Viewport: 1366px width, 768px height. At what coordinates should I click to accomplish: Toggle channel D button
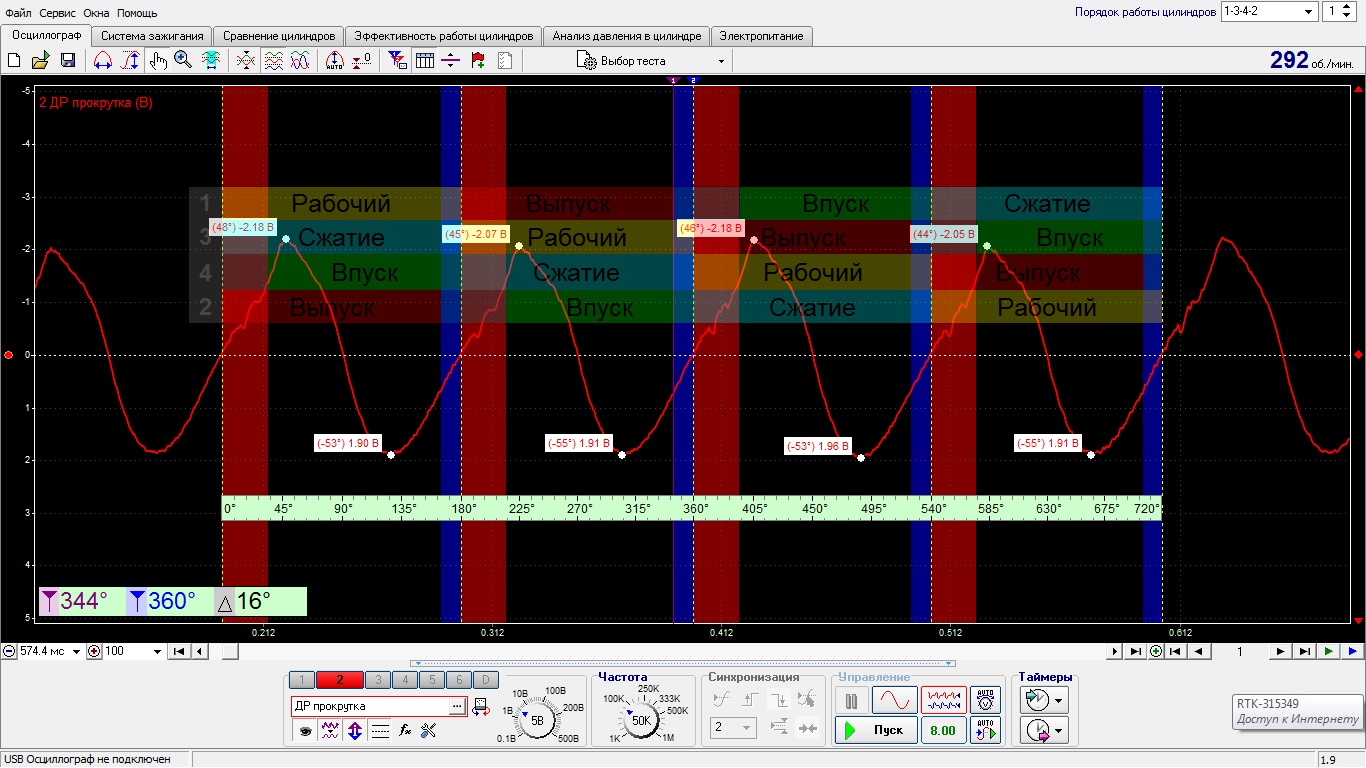pyautogui.click(x=485, y=680)
